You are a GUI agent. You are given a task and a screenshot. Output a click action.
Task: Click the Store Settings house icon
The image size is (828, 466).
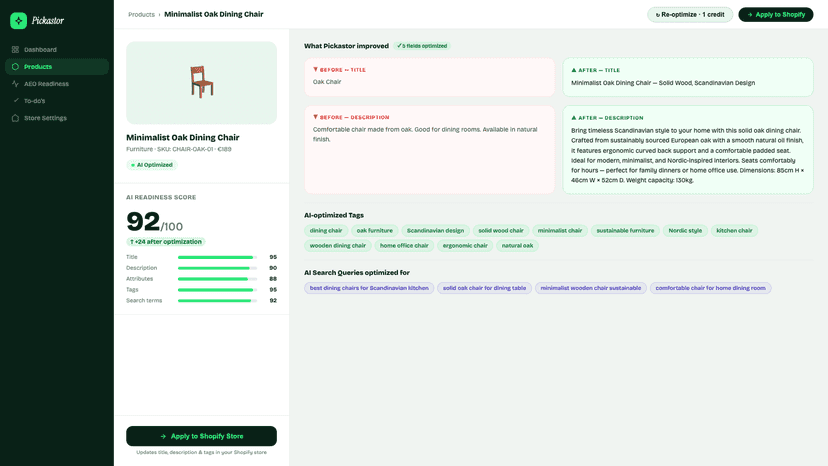(x=15, y=118)
